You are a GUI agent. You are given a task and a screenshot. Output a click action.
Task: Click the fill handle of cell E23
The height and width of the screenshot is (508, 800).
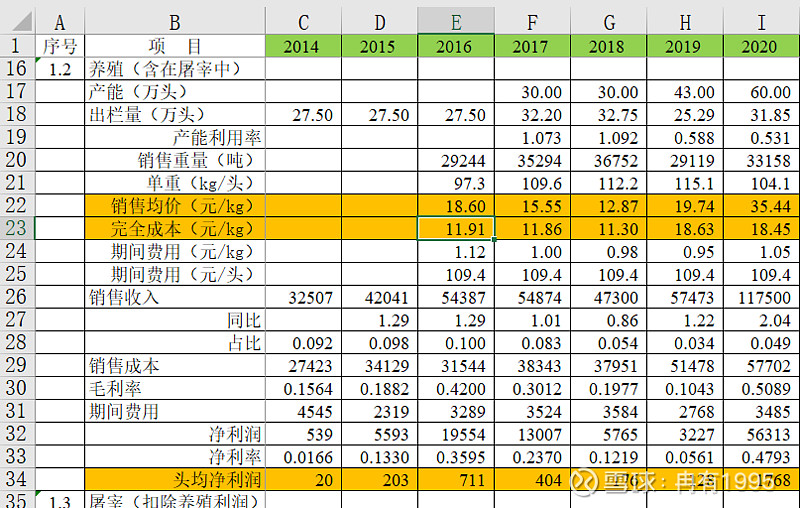point(494,239)
